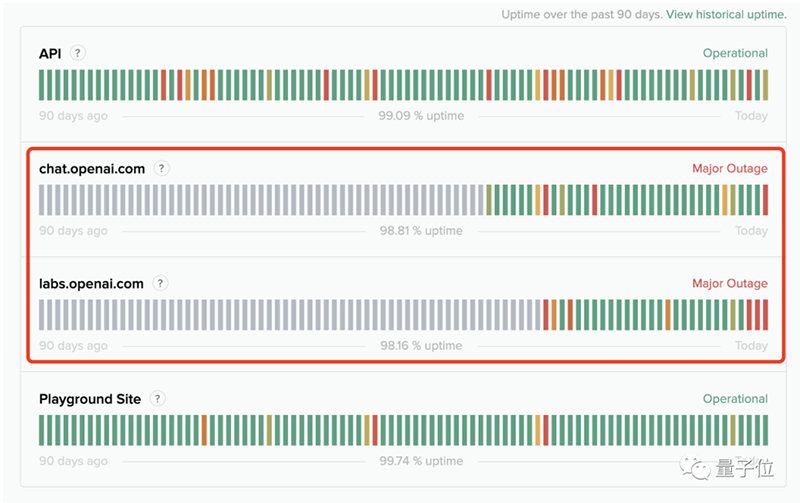800x503 pixels.
Task: Click the help icon next to API
Action: 78,53
